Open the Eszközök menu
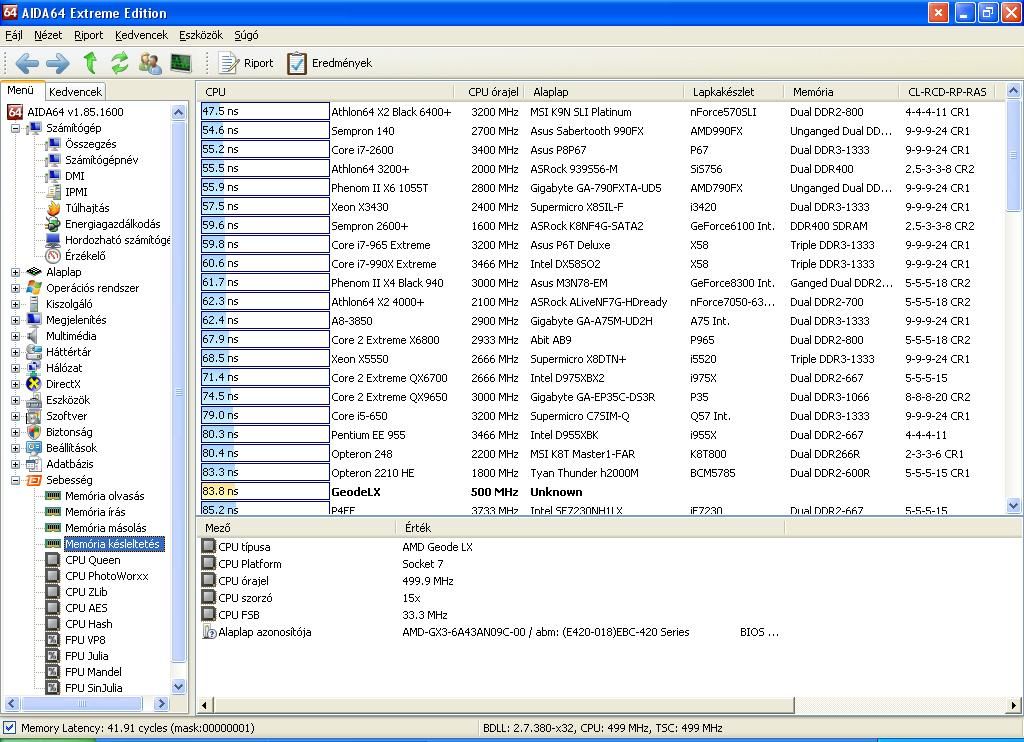 [200, 35]
